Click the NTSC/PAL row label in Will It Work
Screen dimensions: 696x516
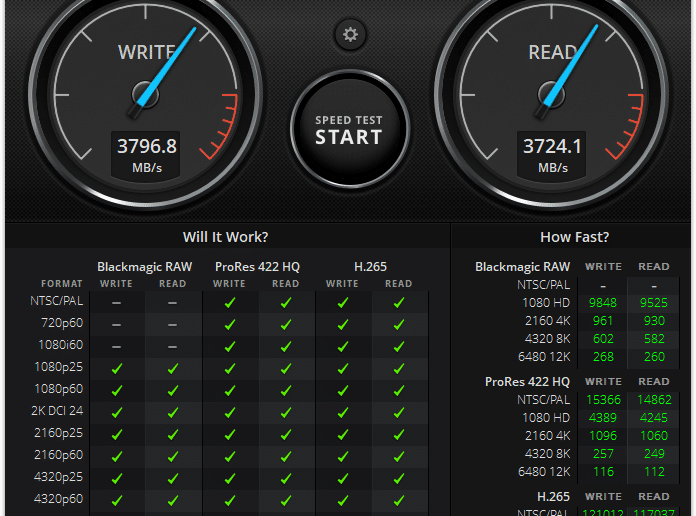point(57,301)
